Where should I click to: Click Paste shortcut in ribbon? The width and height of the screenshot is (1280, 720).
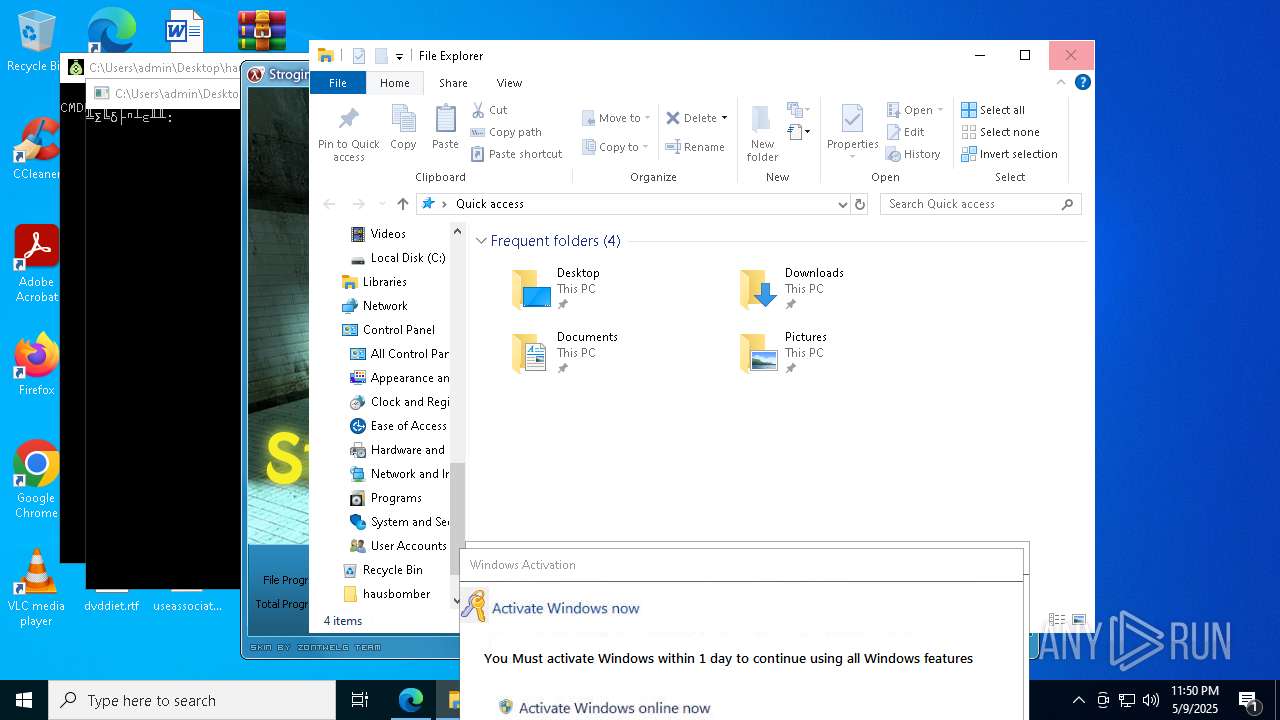516,154
